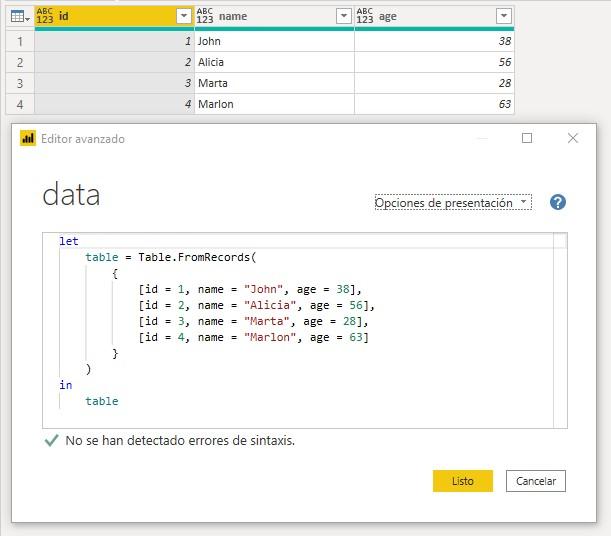Click the age cell with value 28
Viewport: 611px width, 536px height.
(434, 83)
